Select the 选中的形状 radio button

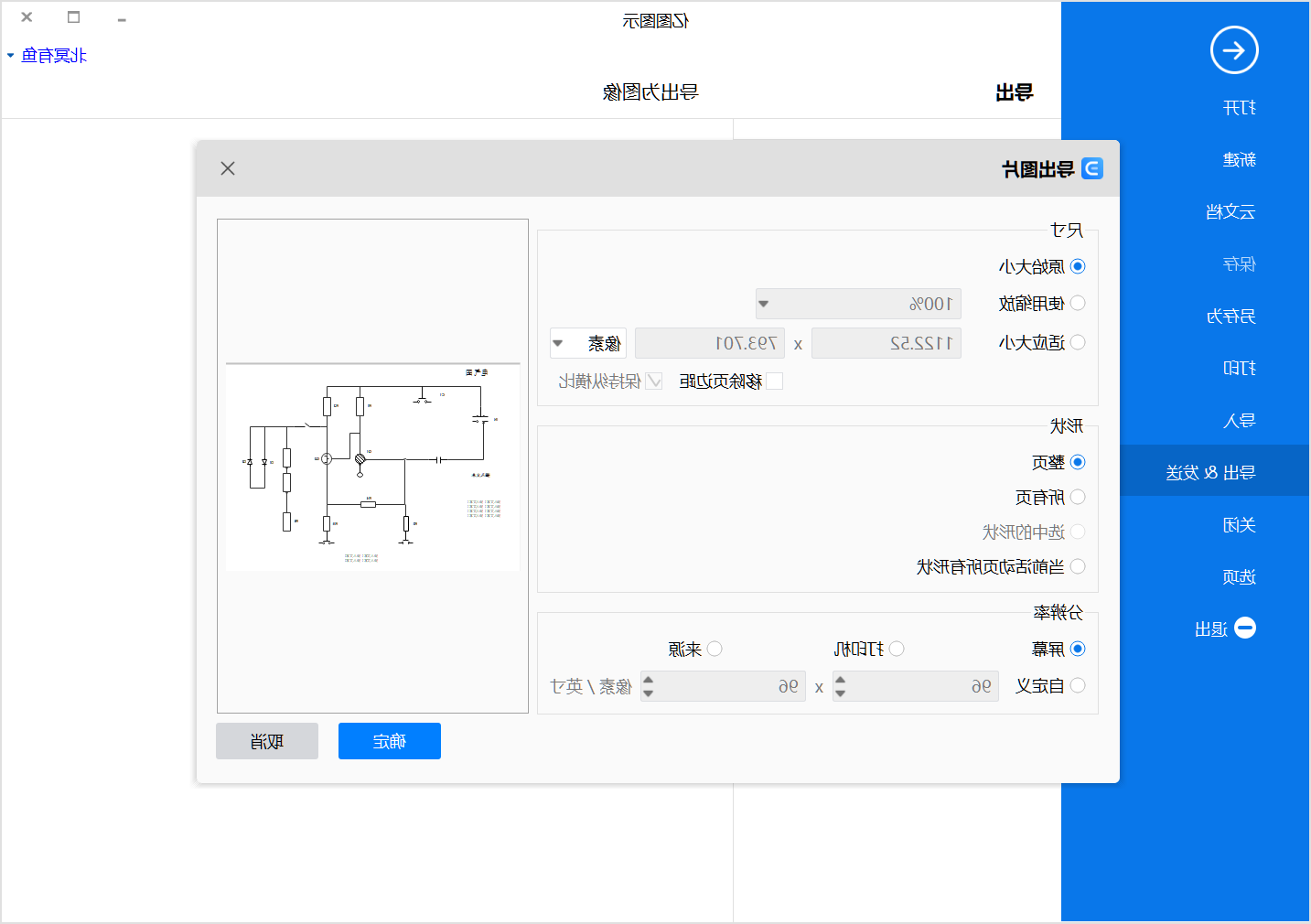coord(1078,532)
